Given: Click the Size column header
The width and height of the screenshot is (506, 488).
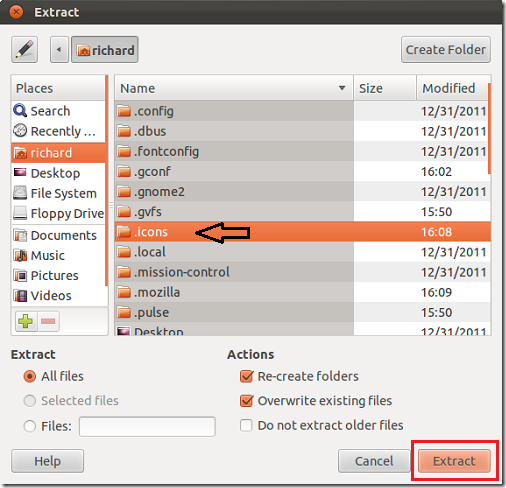Looking at the screenshot, I should coord(385,88).
